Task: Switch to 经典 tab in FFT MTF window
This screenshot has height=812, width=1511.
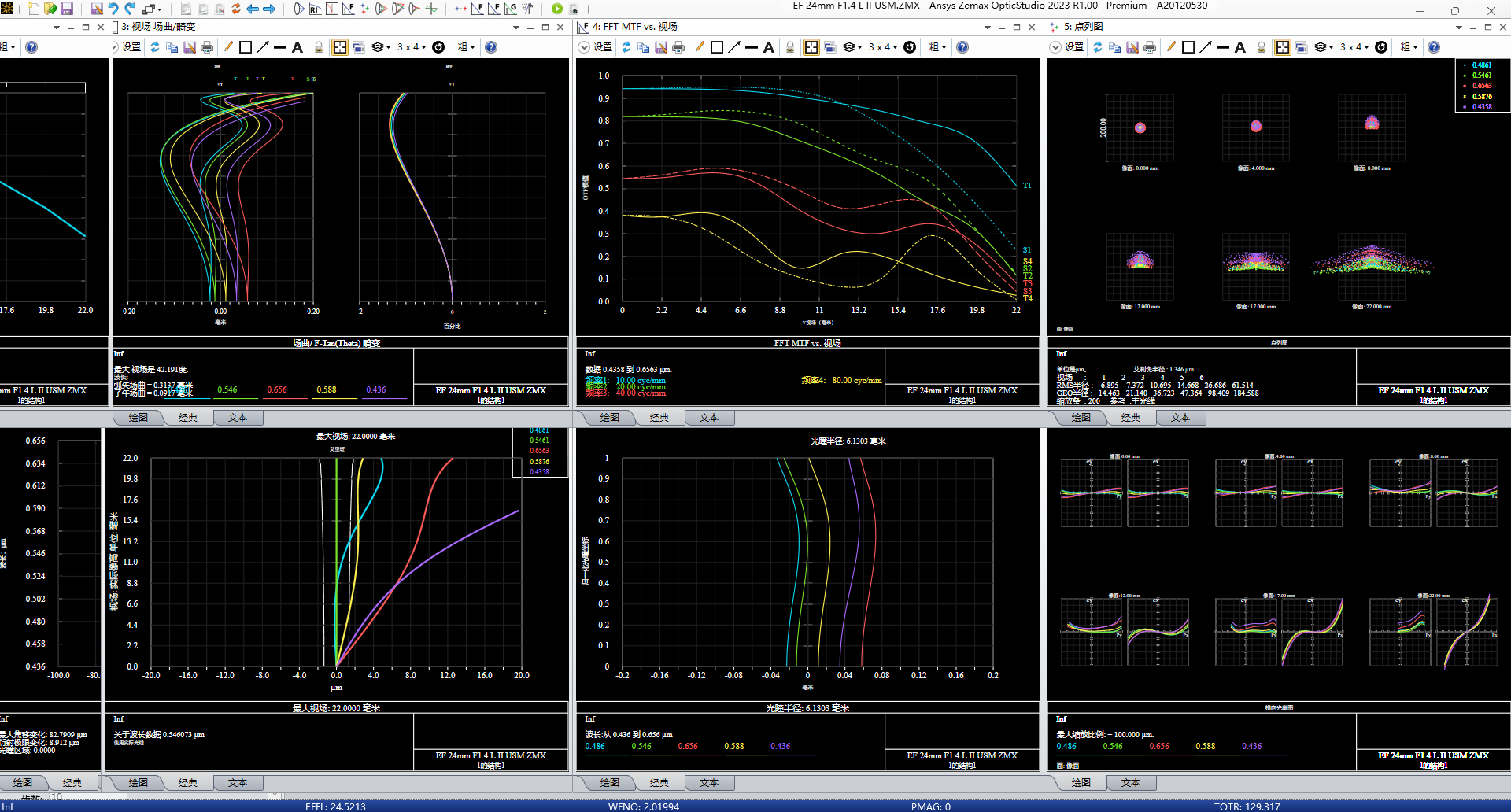Action: (x=659, y=418)
